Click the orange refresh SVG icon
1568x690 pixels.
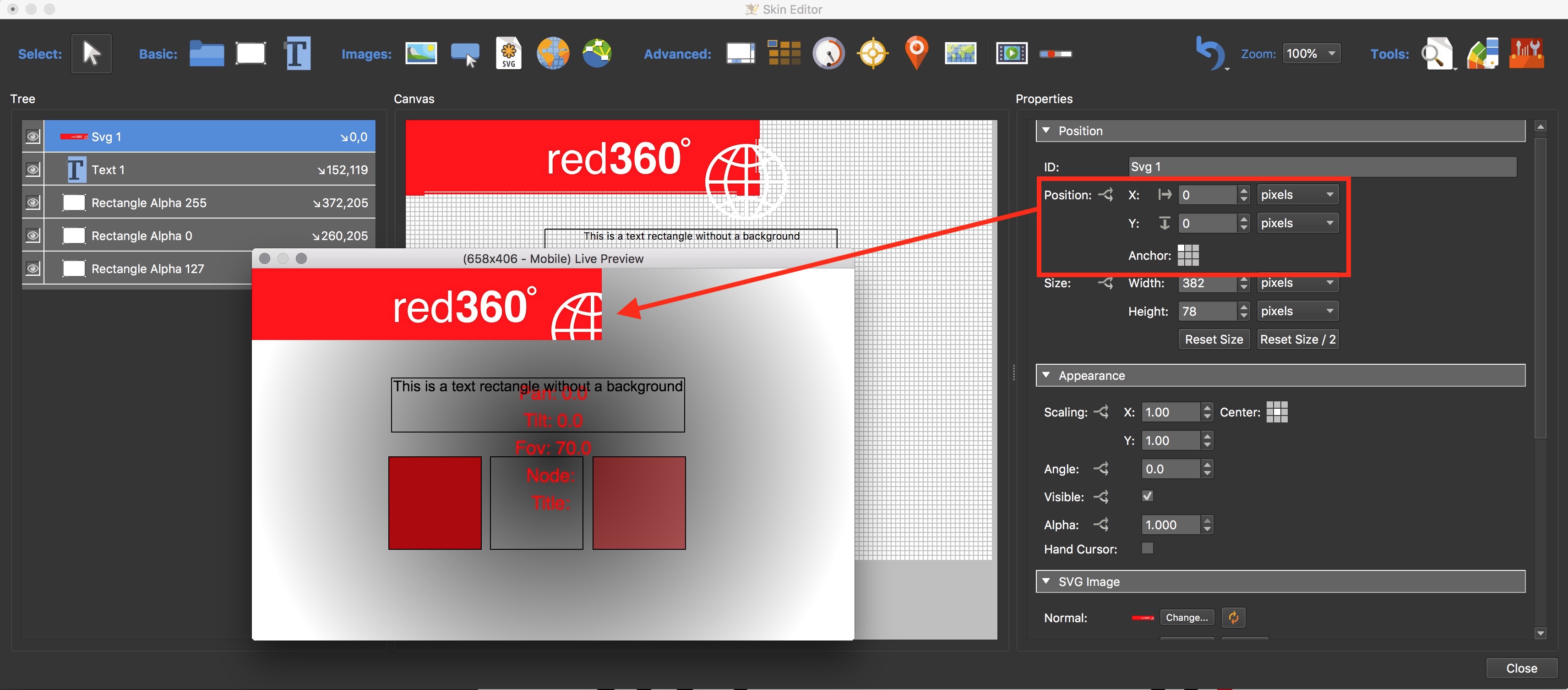(1233, 618)
